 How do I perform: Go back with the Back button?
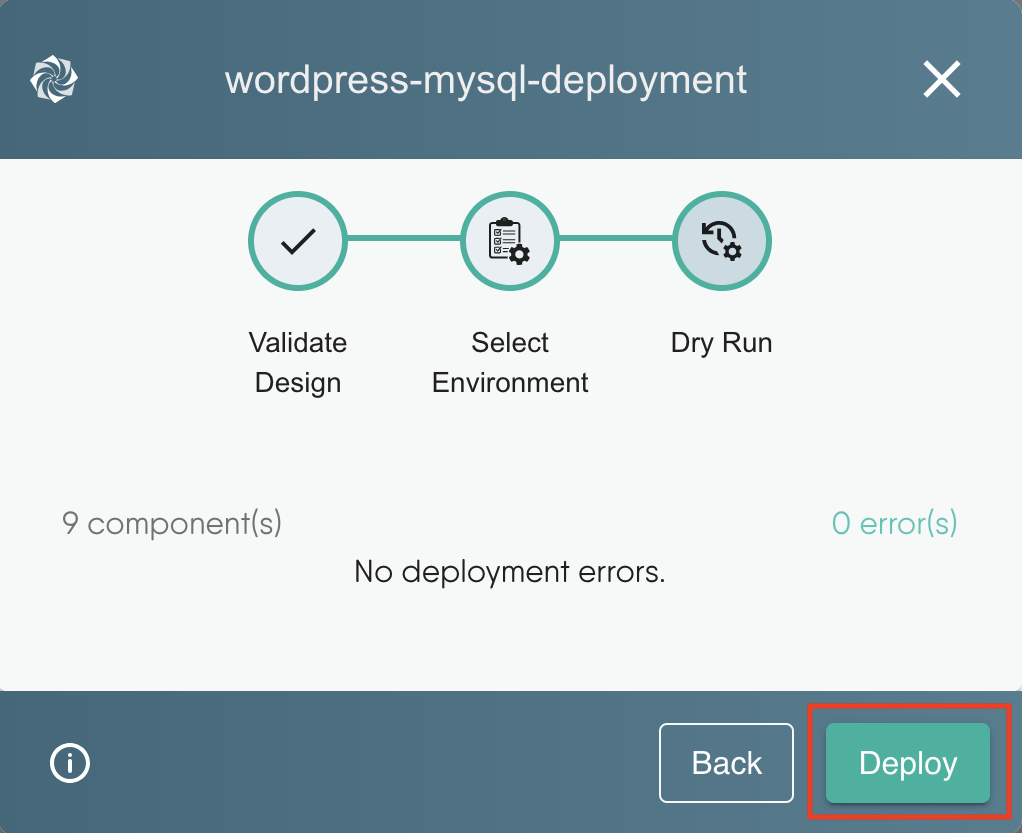tap(726, 762)
